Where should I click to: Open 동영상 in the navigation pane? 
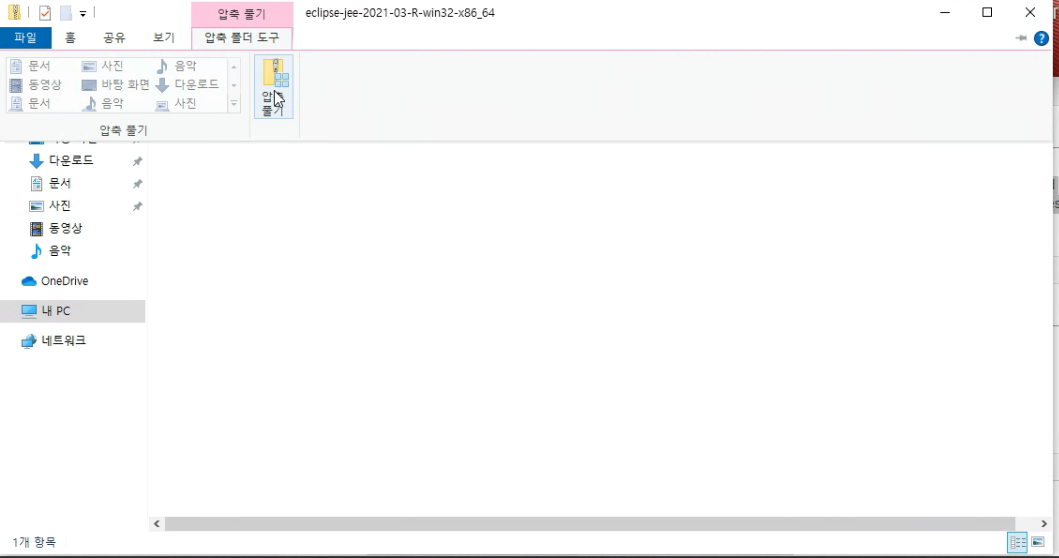tap(65, 228)
